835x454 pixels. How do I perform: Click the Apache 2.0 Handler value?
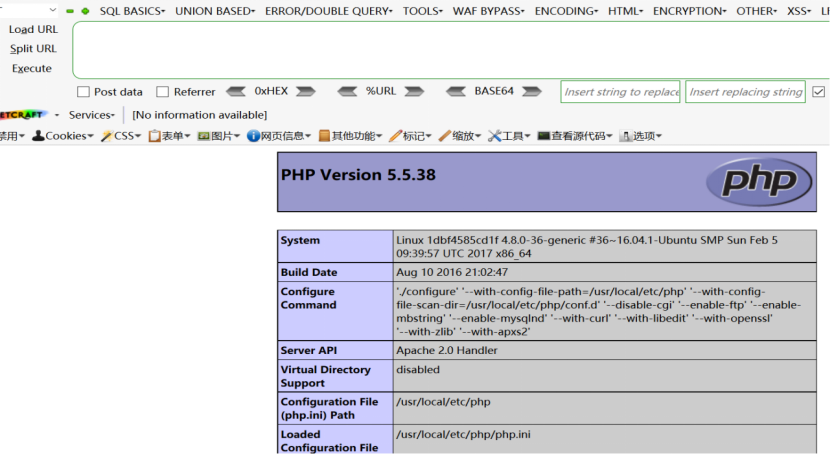coord(447,350)
